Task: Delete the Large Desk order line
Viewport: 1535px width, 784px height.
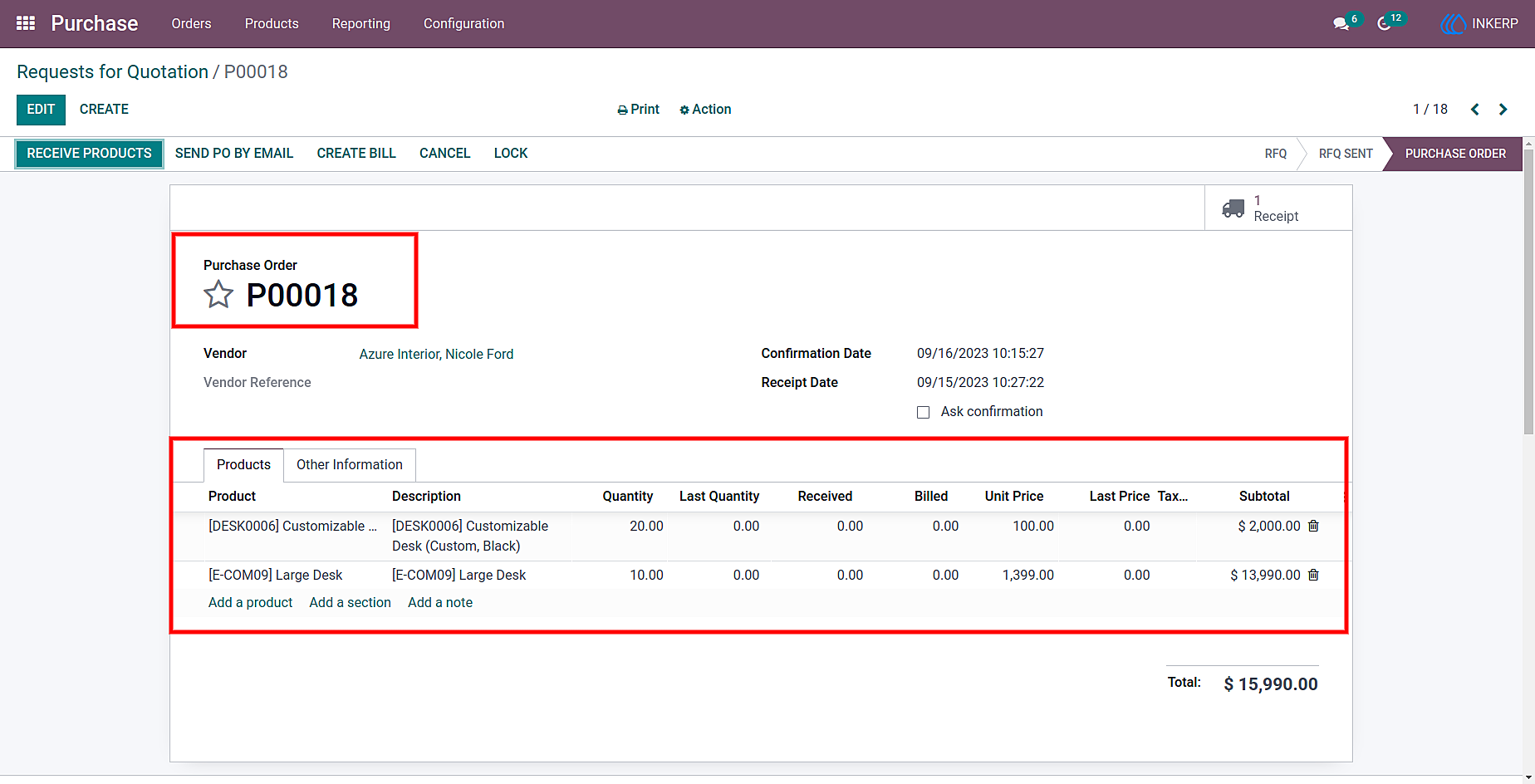Action: tap(1313, 575)
